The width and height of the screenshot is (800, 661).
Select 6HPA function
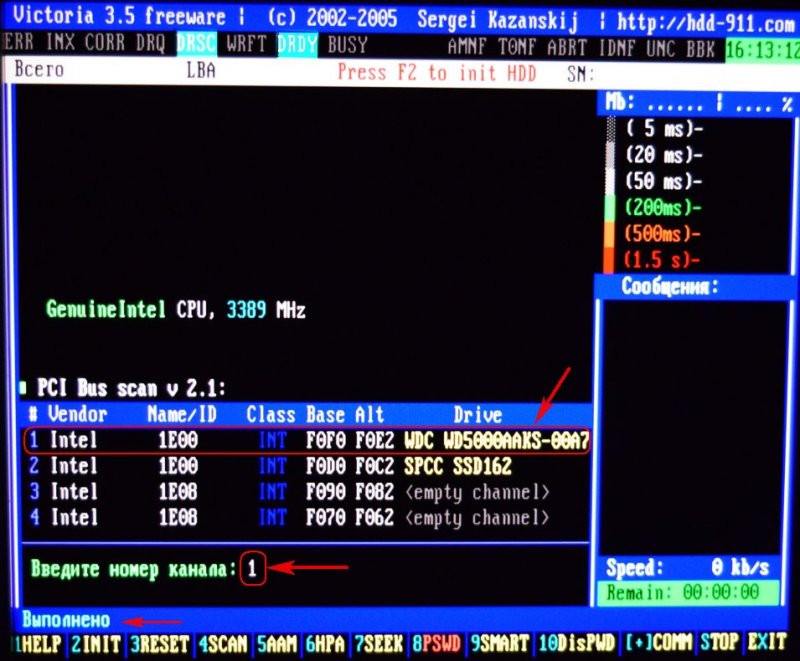326,644
